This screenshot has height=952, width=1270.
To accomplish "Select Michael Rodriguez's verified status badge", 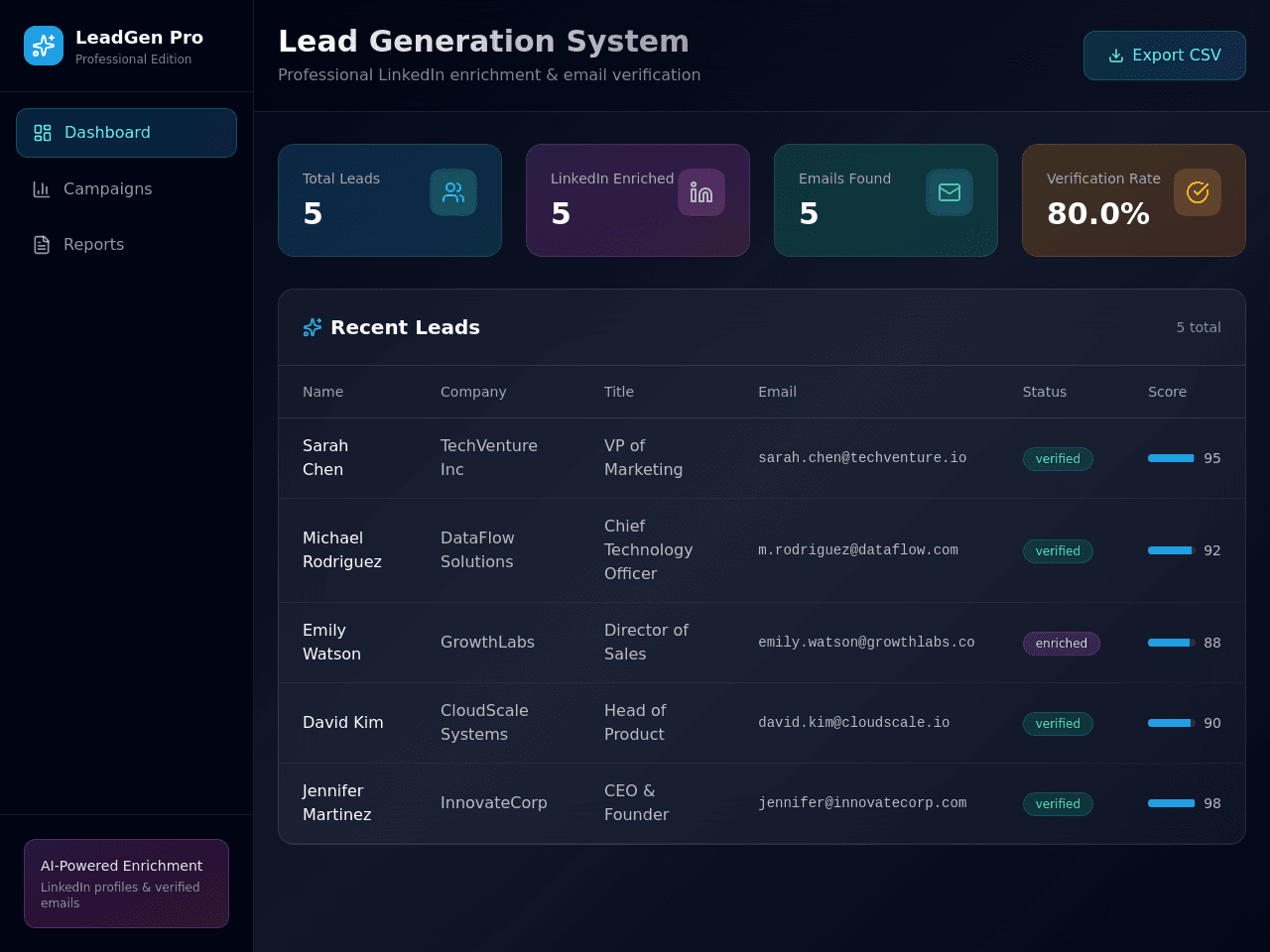I will [1058, 551].
